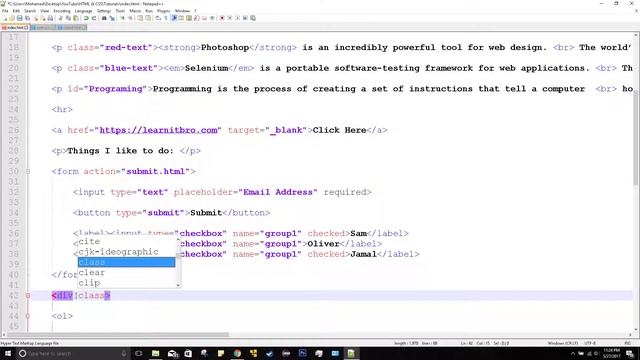
Task: Toggle the highlighted Indent Guide button
Action: [x=173, y=18]
